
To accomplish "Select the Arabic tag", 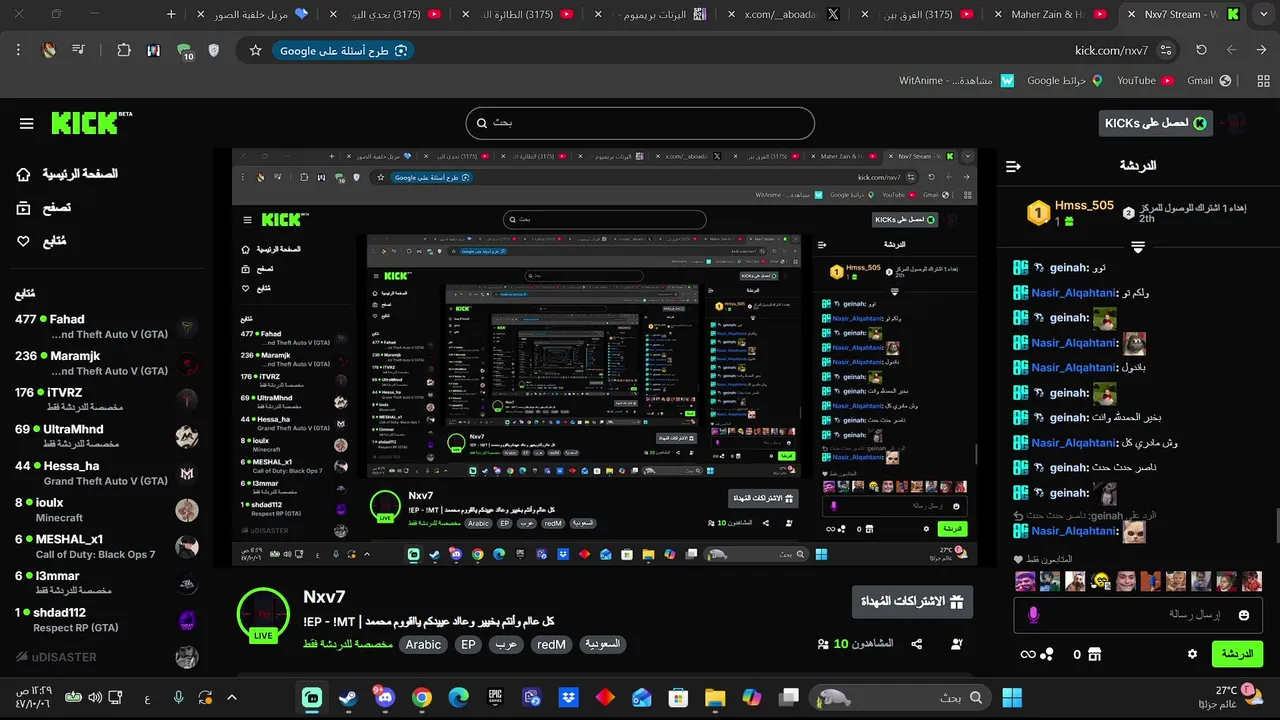I will tap(423, 645).
